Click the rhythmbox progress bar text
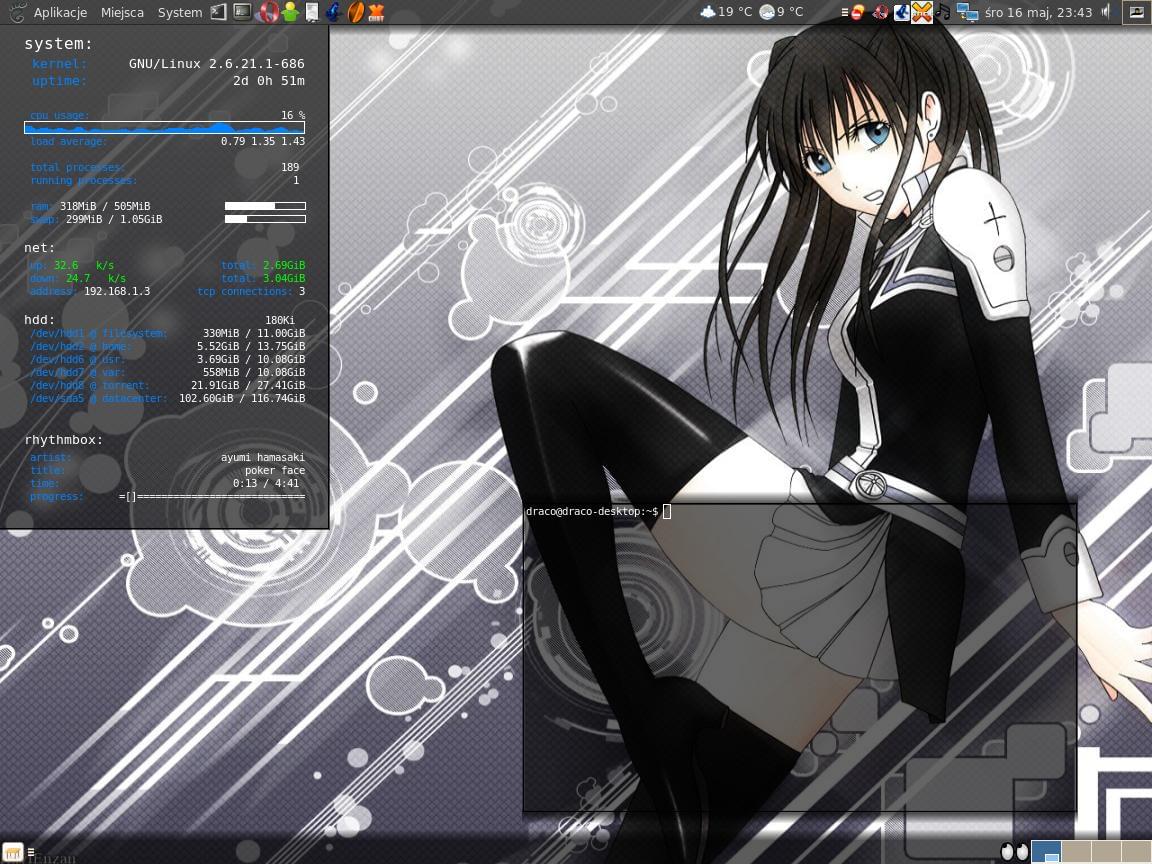 click(x=212, y=497)
